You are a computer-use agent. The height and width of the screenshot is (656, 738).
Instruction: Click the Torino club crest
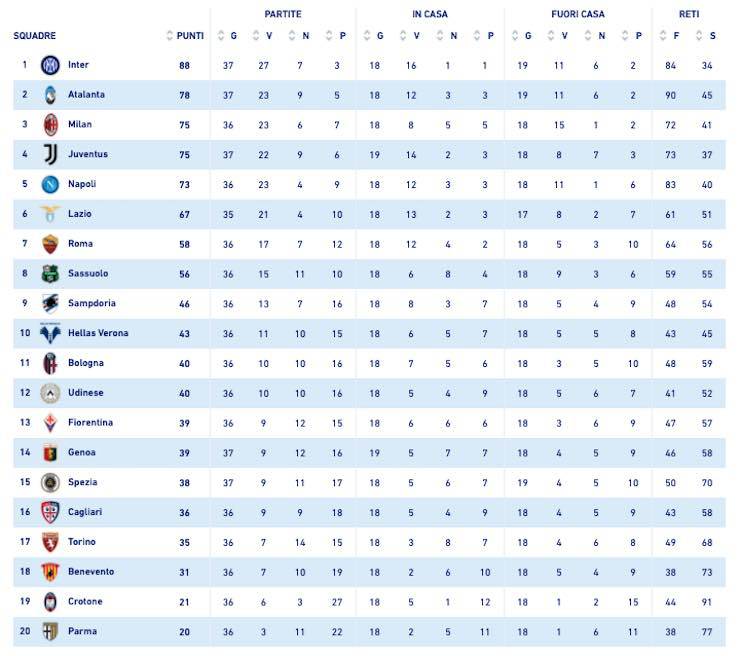(50, 542)
